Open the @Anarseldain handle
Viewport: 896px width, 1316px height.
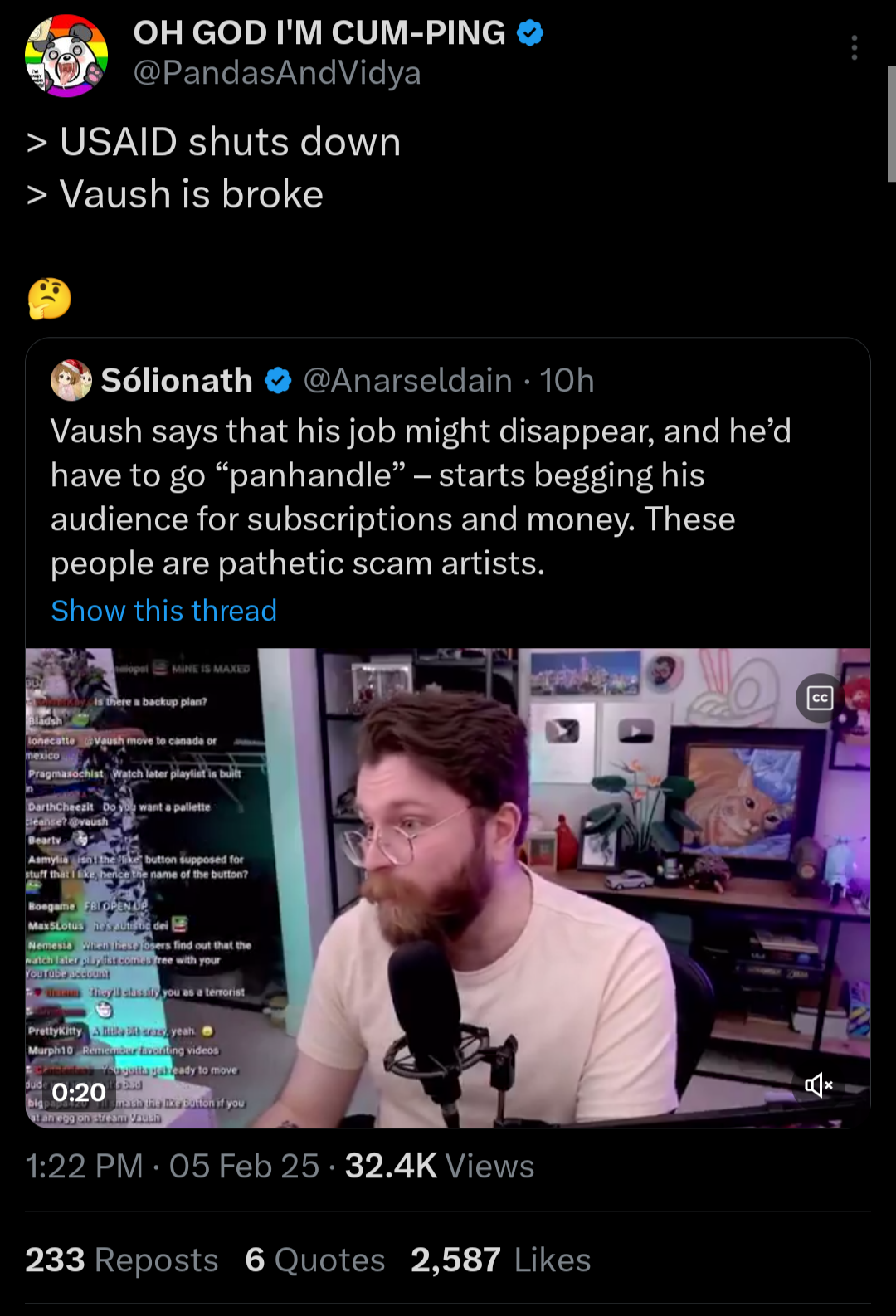[407, 381]
